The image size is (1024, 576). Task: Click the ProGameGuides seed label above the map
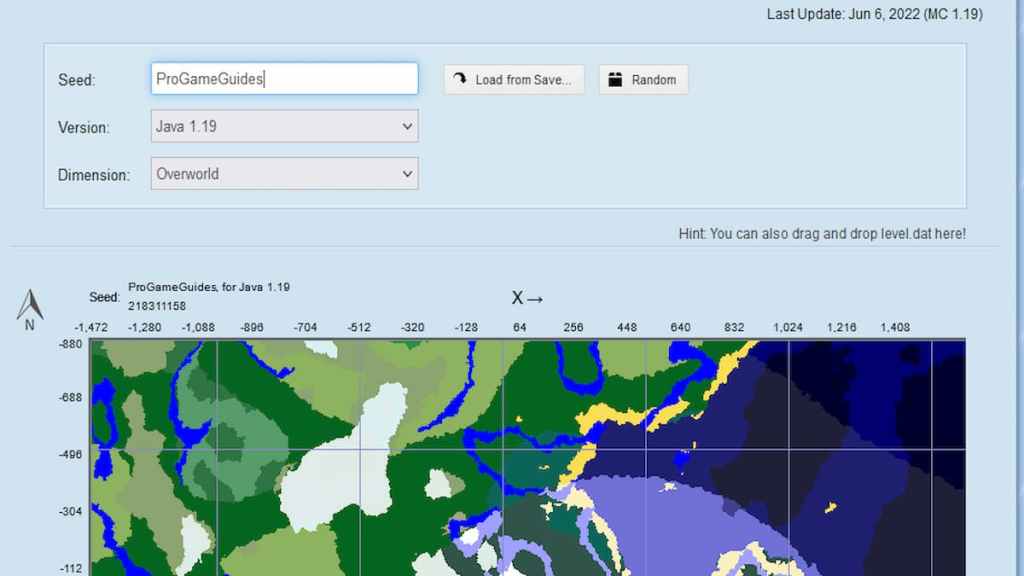pyautogui.click(x=208, y=286)
